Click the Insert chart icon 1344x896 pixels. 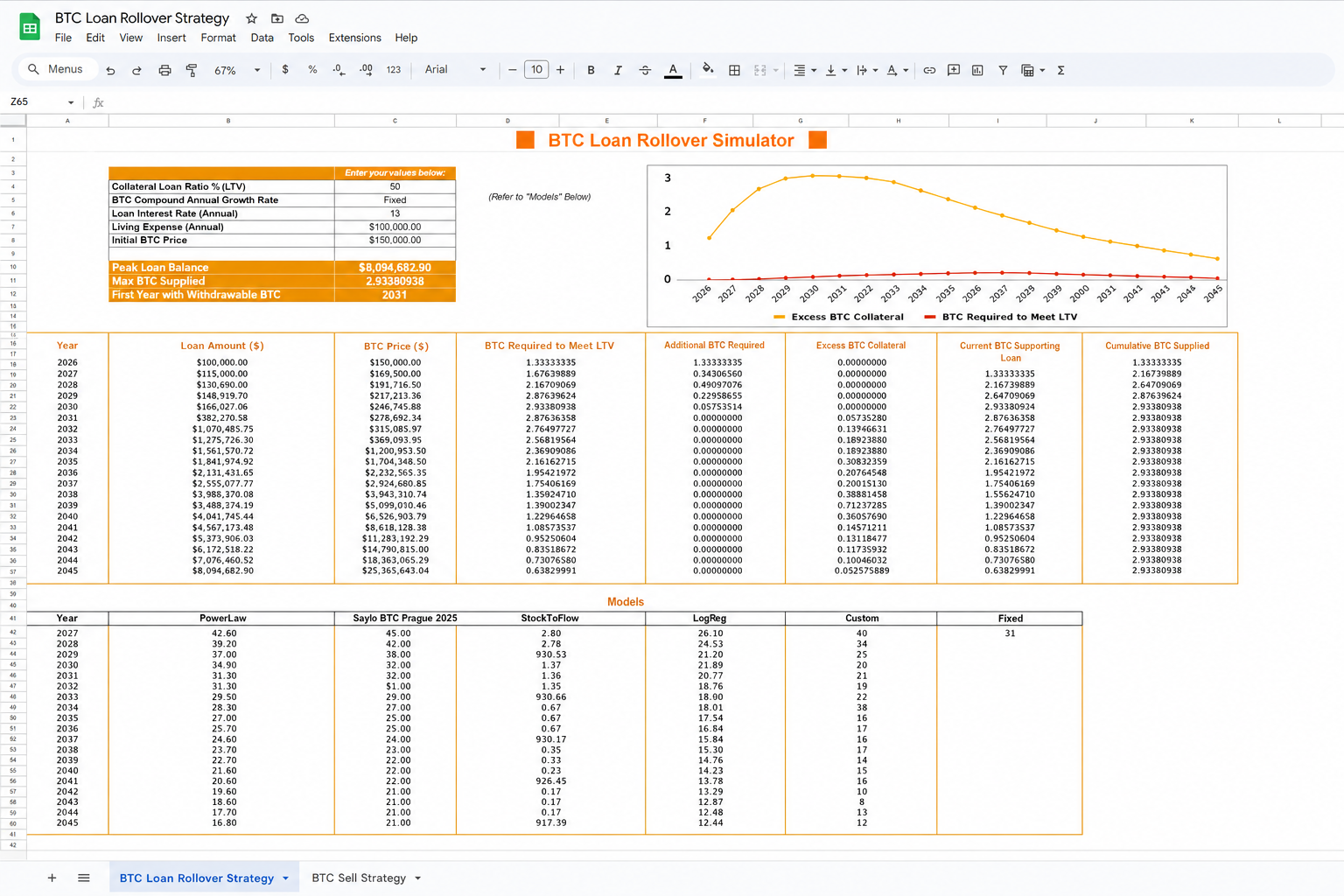pos(977,70)
